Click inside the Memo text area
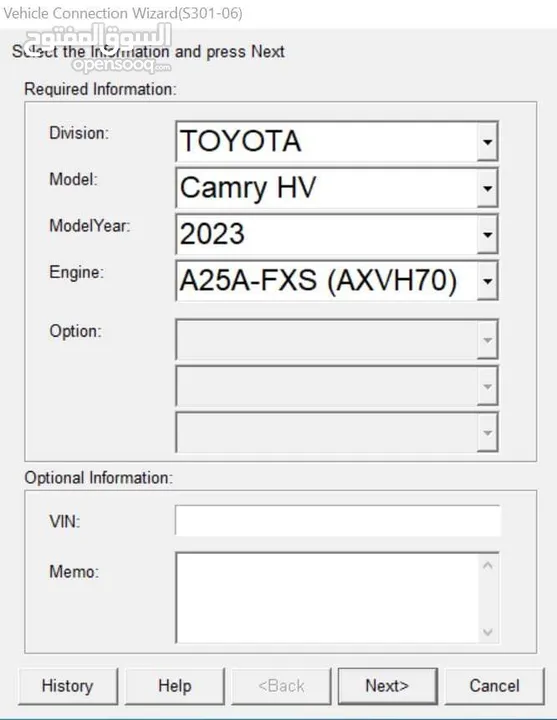 click(327, 598)
